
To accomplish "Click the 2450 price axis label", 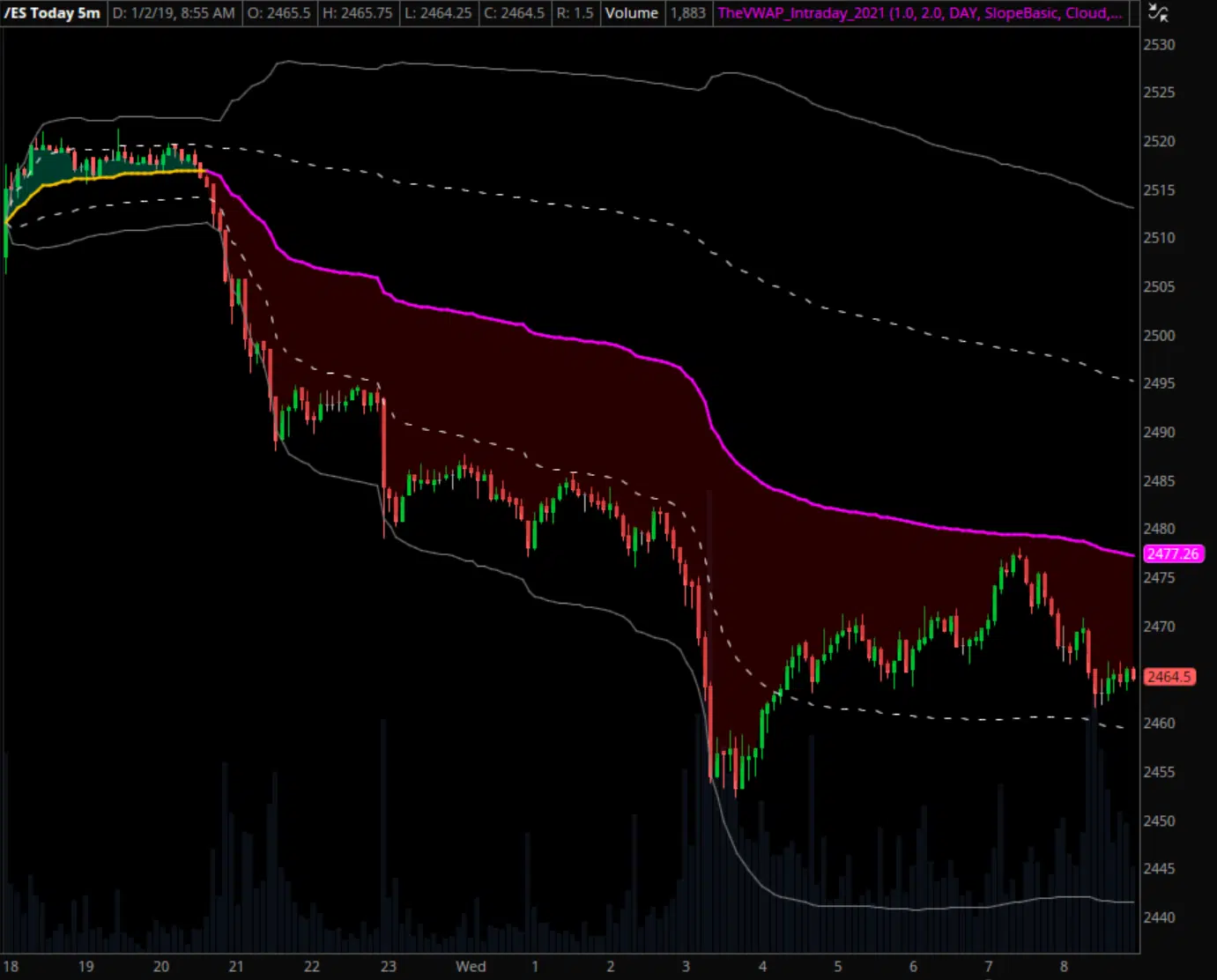I will 1159,820.
